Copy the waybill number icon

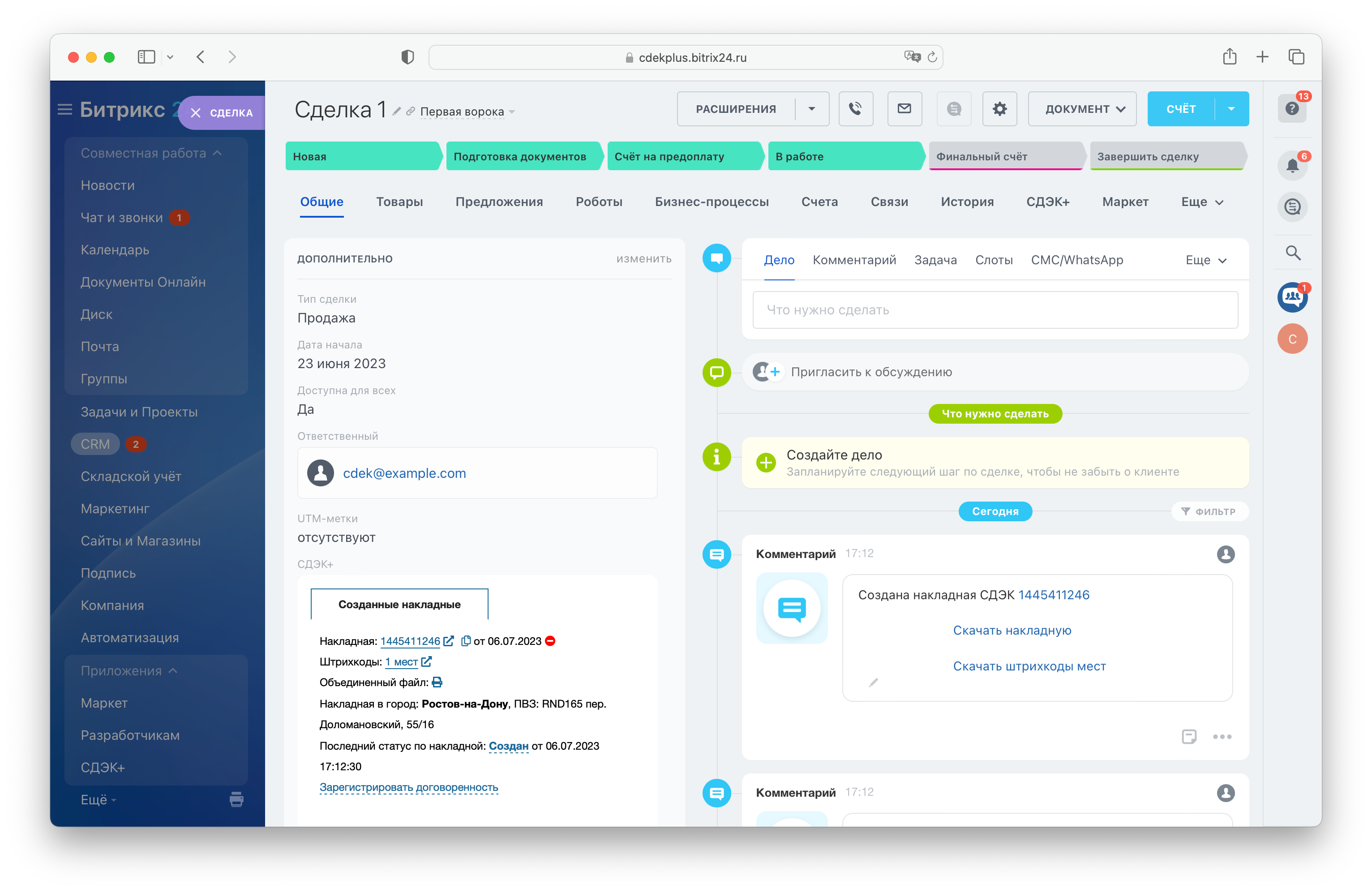tap(466, 640)
